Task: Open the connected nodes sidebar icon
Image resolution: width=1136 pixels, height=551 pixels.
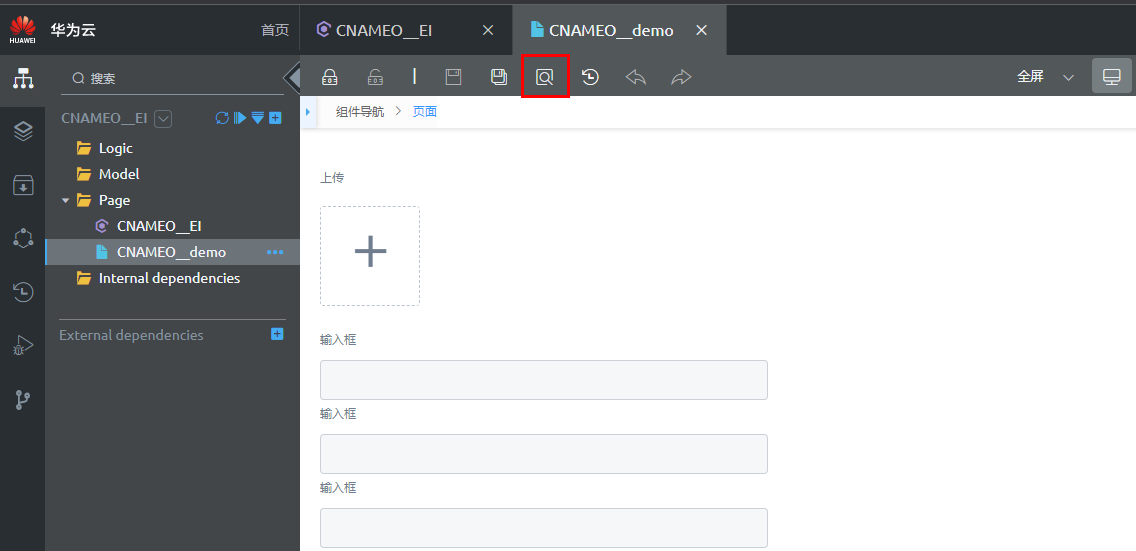Action: [23, 238]
